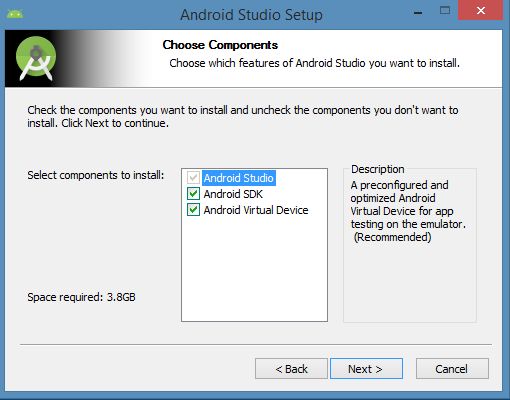The width and height of the screenshot is (510, 400).
Task: Click the 'Choose Components' heading
Action: [220, 45]
